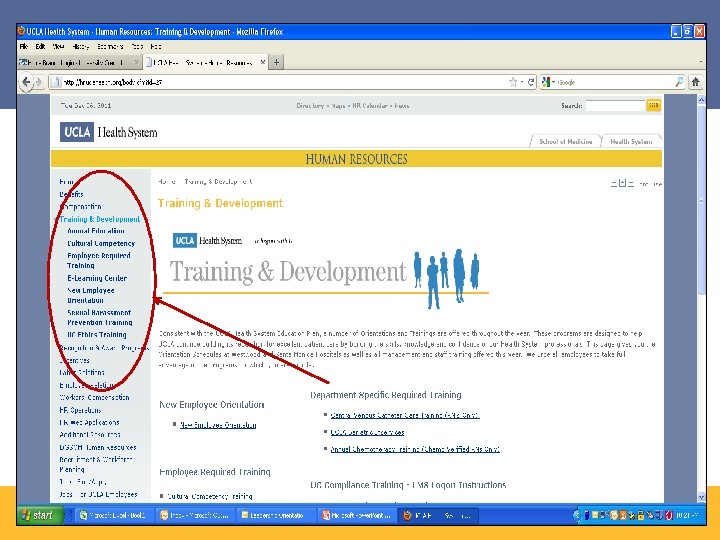Open a new tab with plus button
The image size is (720, 540).
(x=276, y=62)
